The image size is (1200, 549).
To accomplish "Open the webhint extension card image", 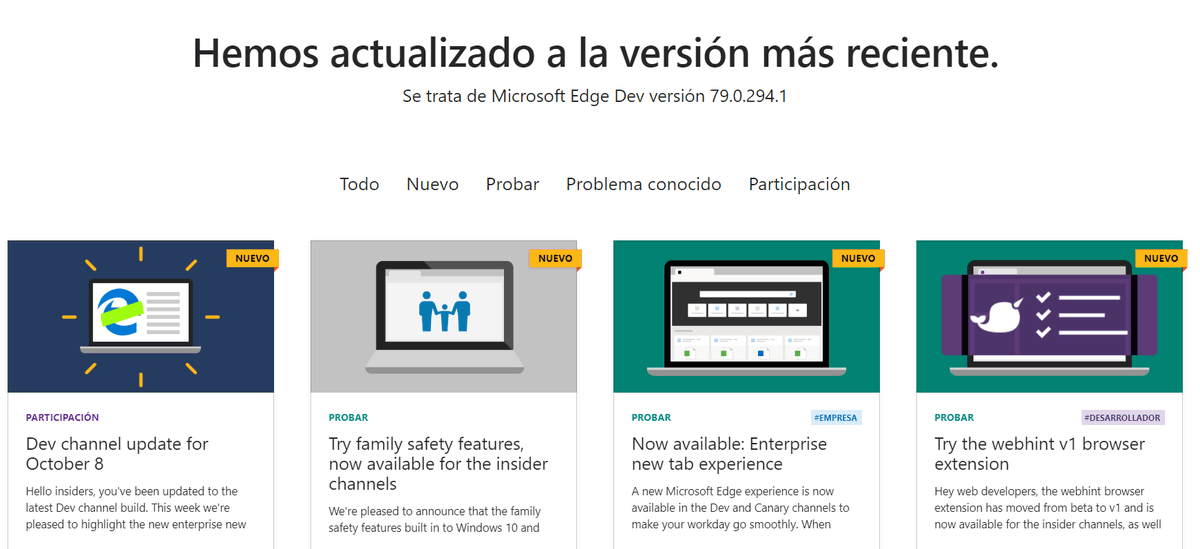I will point(1050,316).
